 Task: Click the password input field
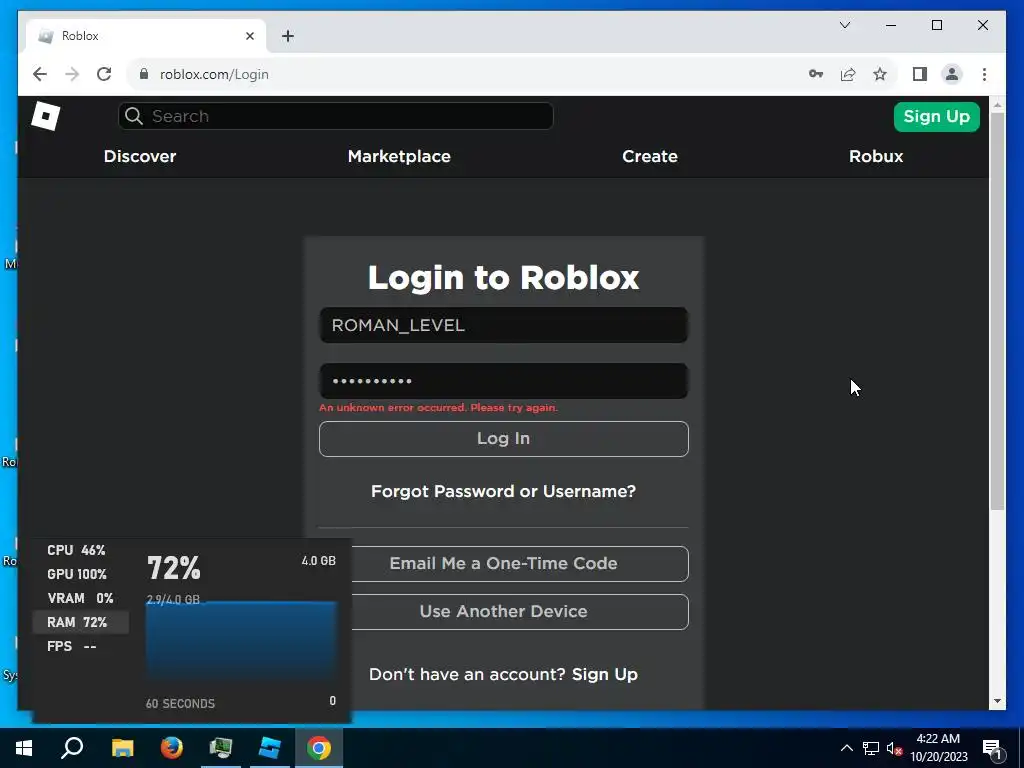[504, 381]
